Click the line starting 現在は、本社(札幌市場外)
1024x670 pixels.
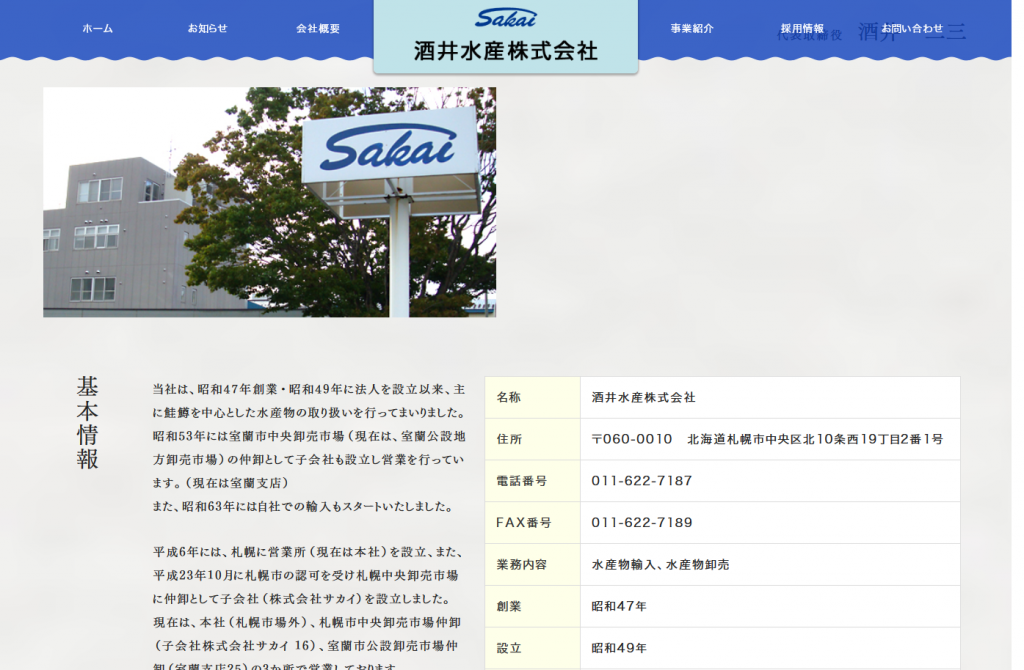click(307, 623)
